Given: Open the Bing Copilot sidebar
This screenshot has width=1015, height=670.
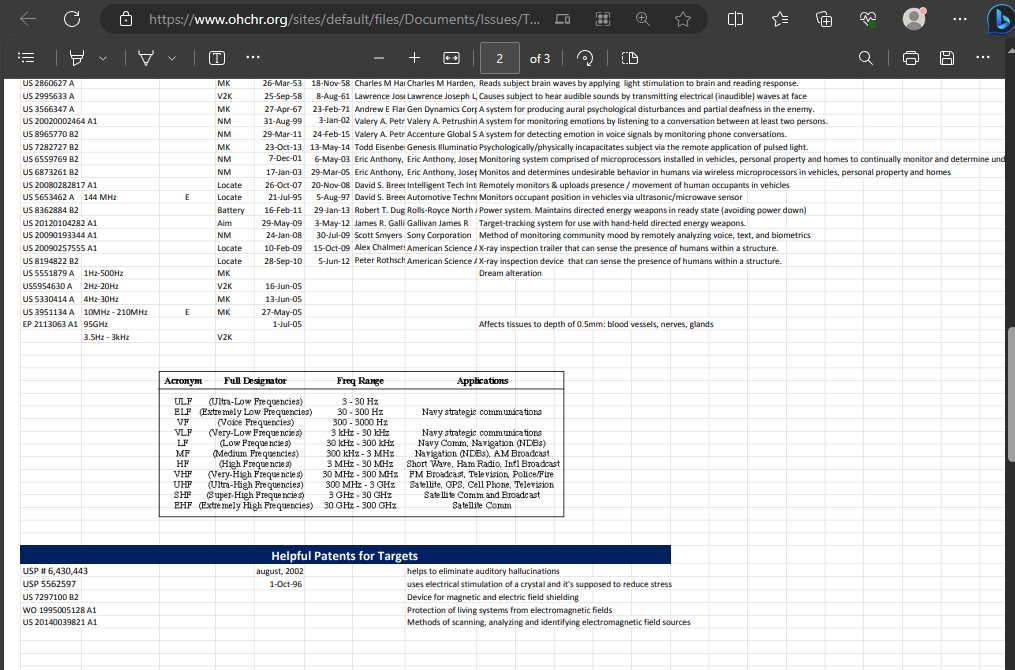Looking at the screenshot, I should tap(1000, 19).
